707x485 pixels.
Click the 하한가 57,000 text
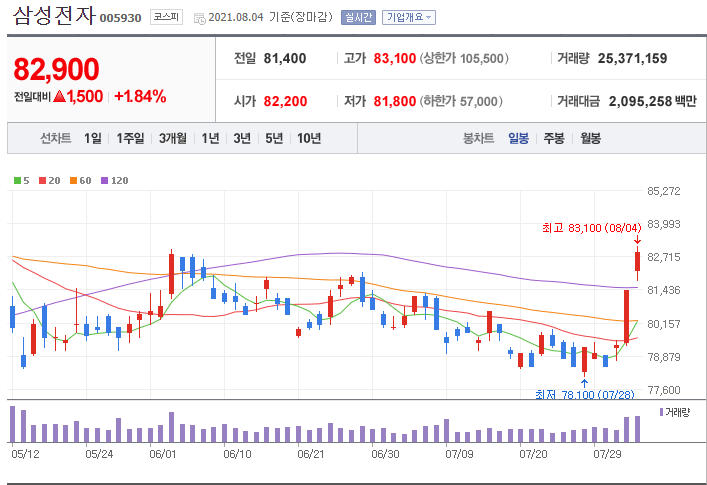coord(461,101)
